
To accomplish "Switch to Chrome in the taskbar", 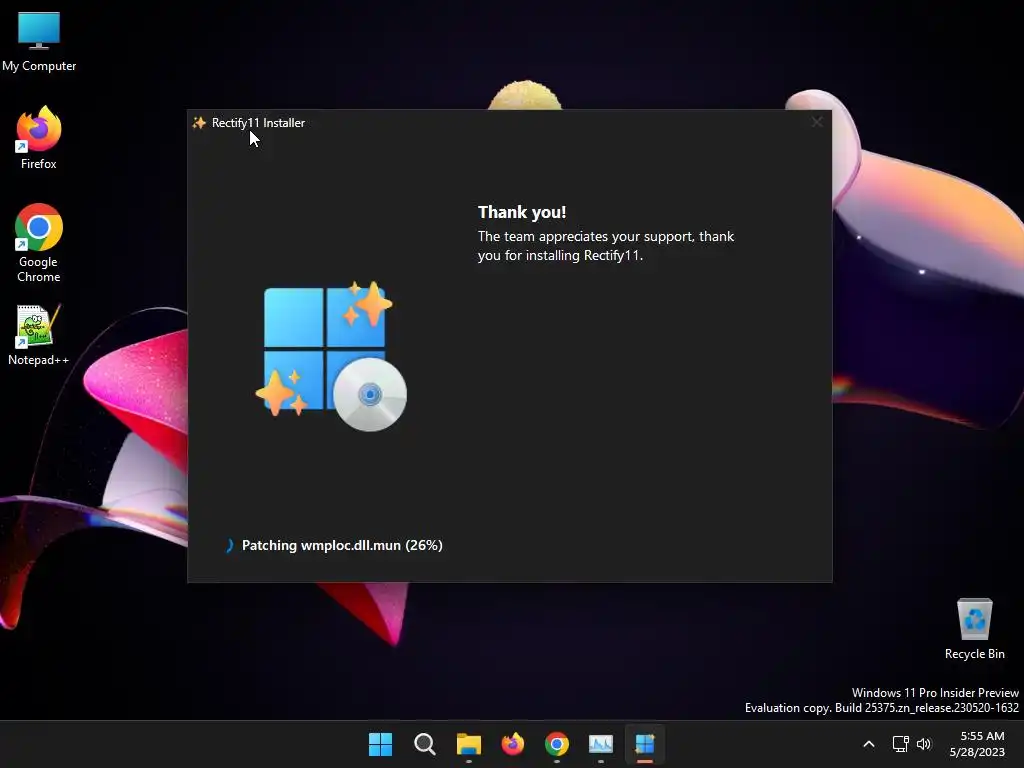I will point(556,744).
